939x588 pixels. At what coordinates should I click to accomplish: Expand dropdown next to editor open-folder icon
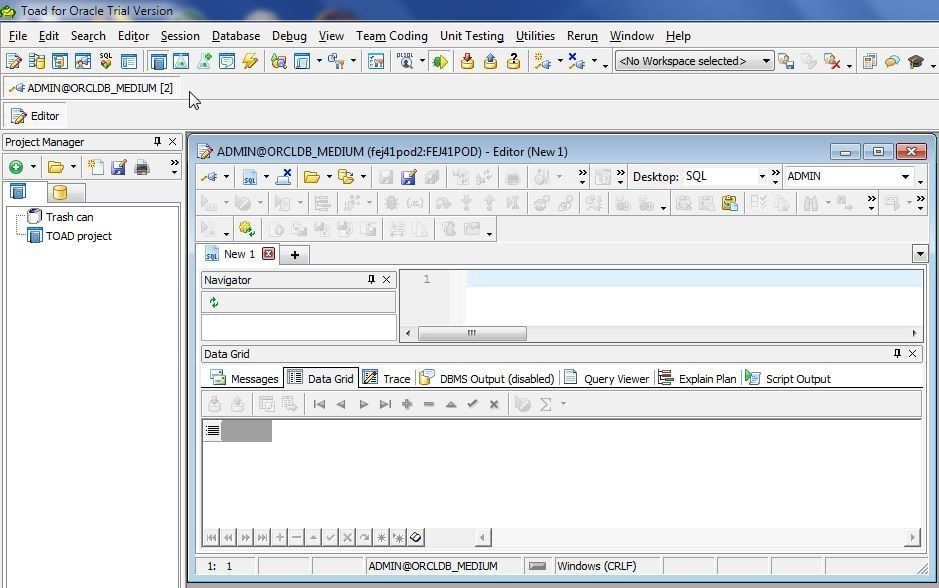click(x=329, y=177)
